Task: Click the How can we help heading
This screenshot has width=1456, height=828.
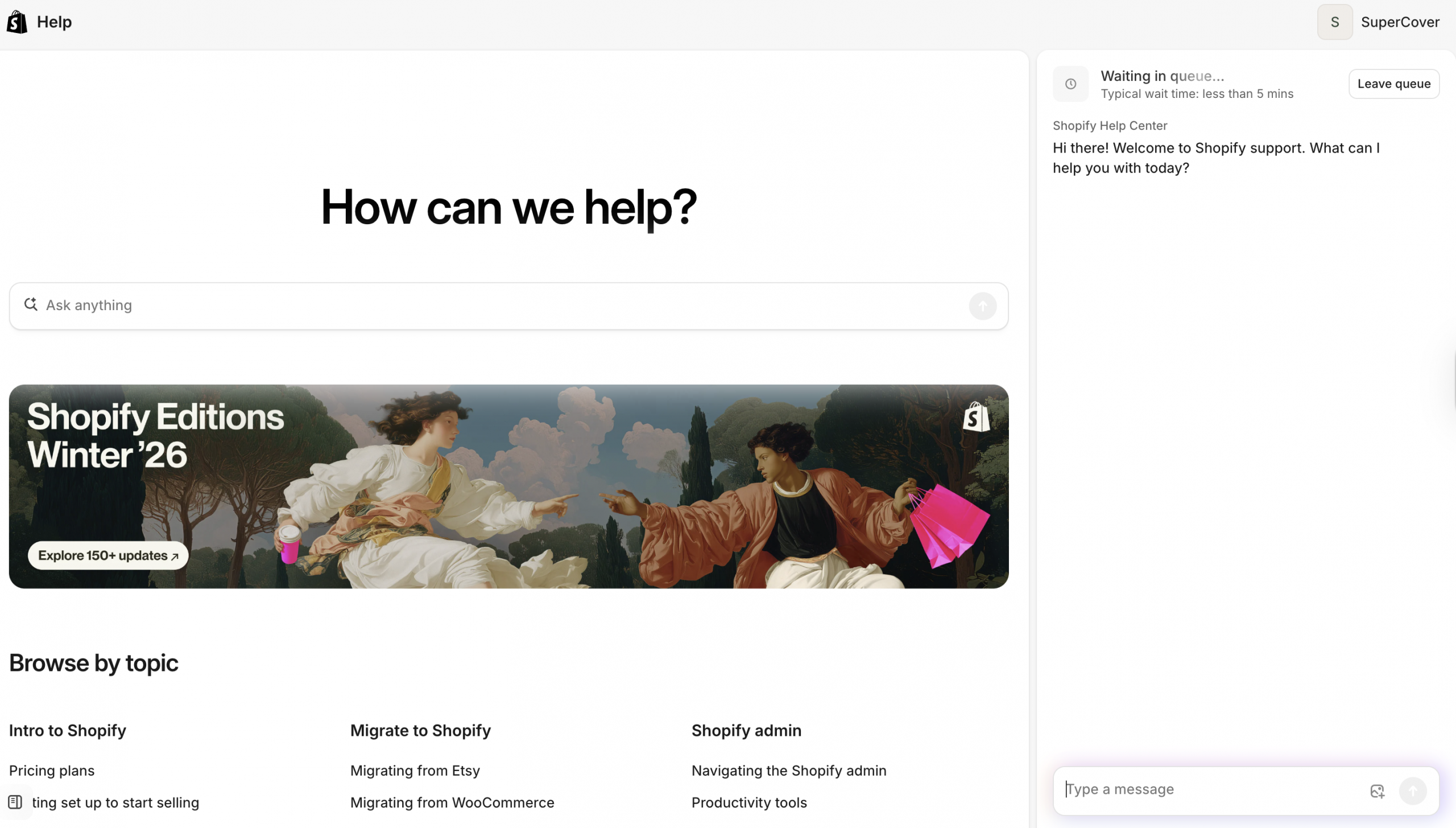Action: tap(508, 208)
